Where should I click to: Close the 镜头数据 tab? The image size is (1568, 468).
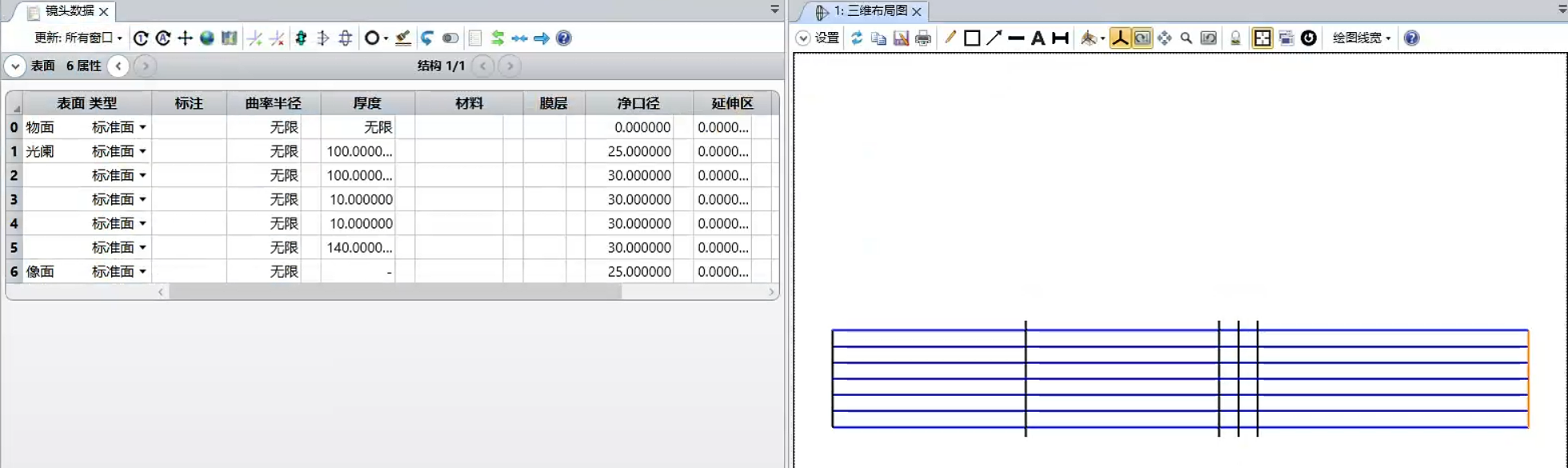[104, 12]
